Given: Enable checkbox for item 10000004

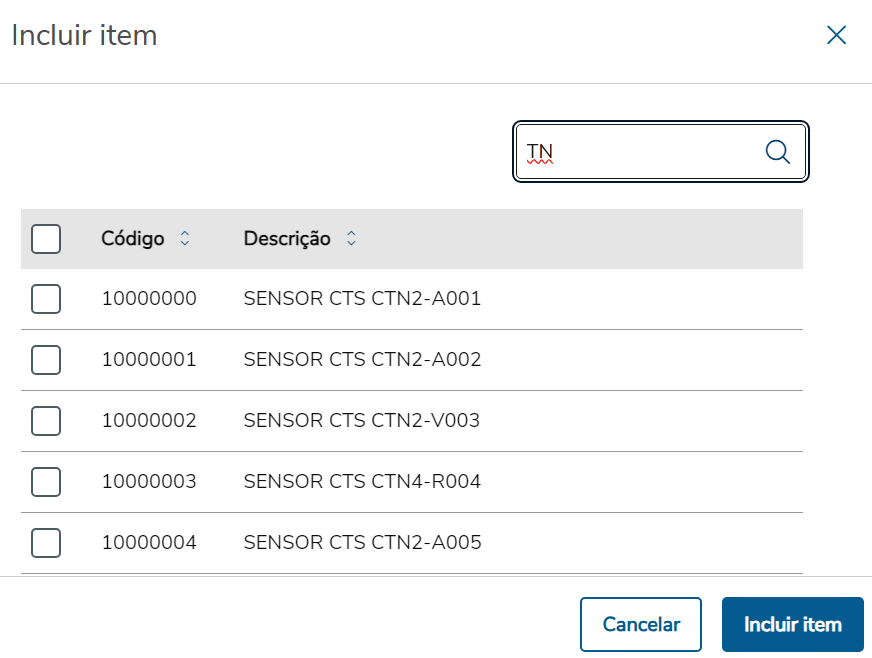Looking at the screenshot, I should pyautogui.click(x=46, y=543).
